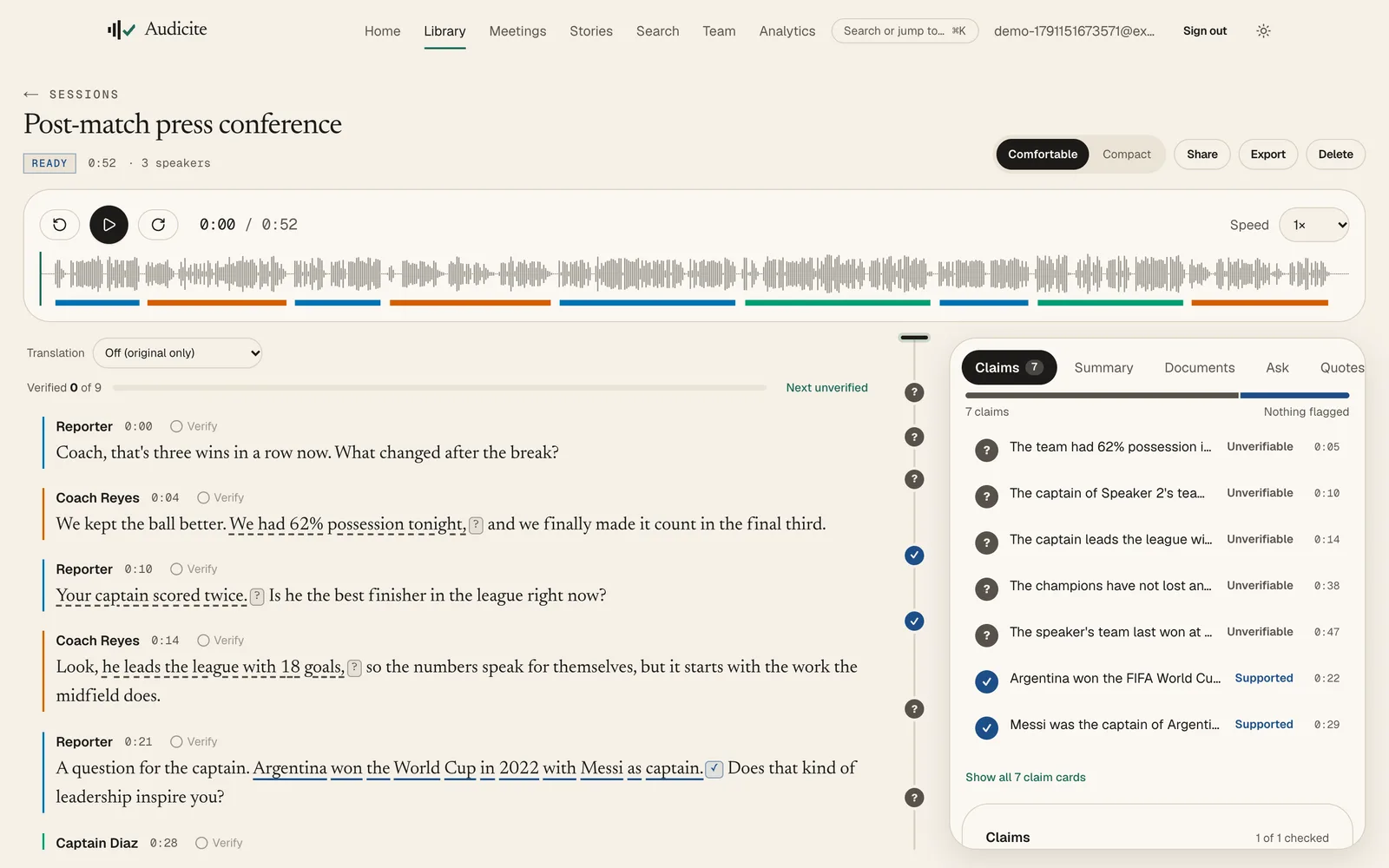The image size is (1389, 868).
Task: Click claim marker after 'Your captain scored twice'
Action: click(x=257, y=596)
